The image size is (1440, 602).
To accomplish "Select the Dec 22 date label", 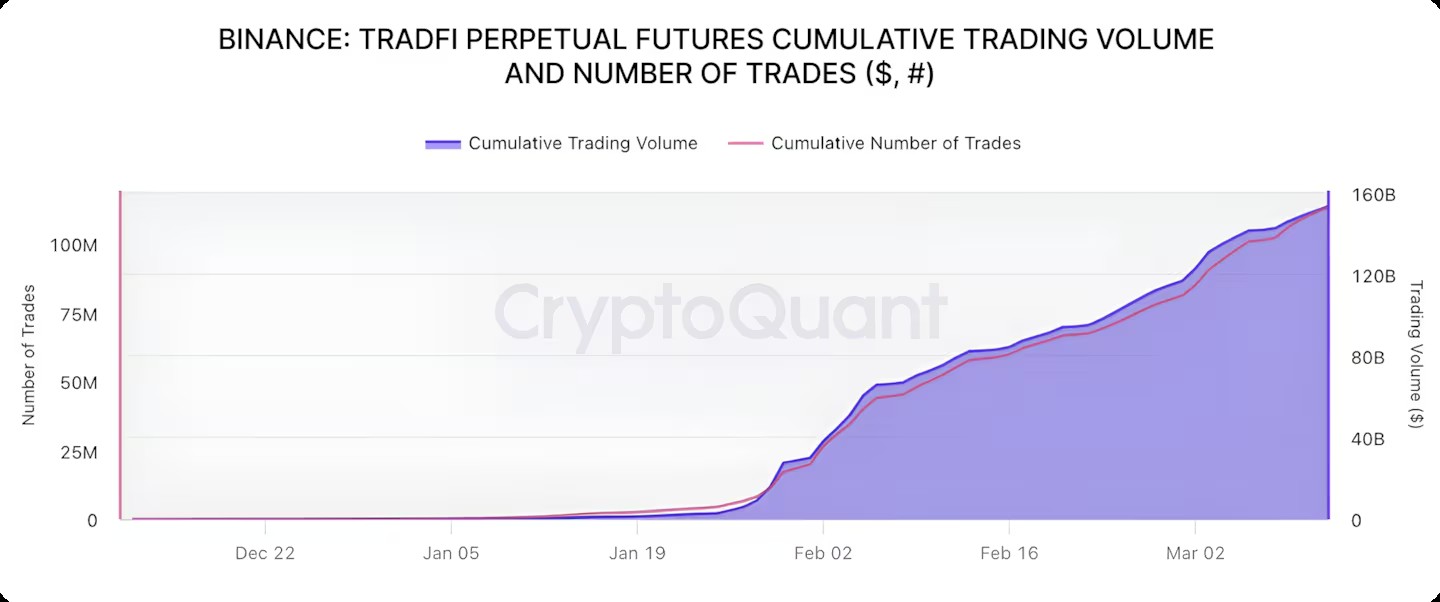I will (x=265, y=553).
